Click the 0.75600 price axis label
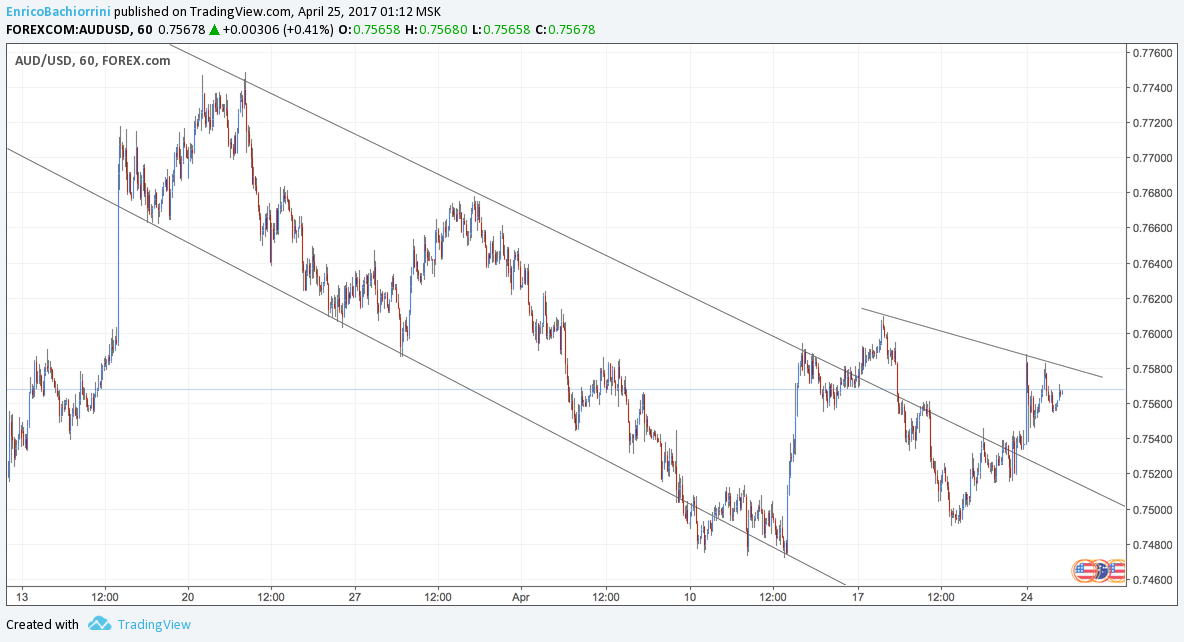 click(x=1152, y=404)
